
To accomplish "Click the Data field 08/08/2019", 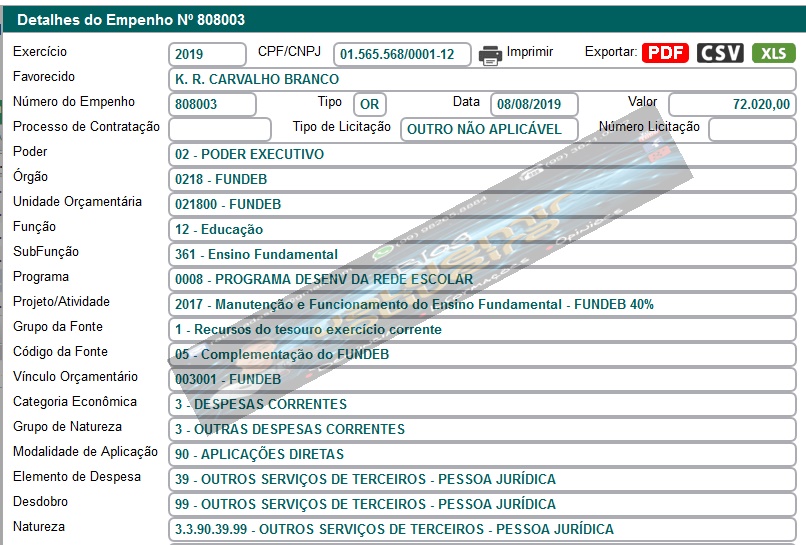I will (x=534, y=104).
